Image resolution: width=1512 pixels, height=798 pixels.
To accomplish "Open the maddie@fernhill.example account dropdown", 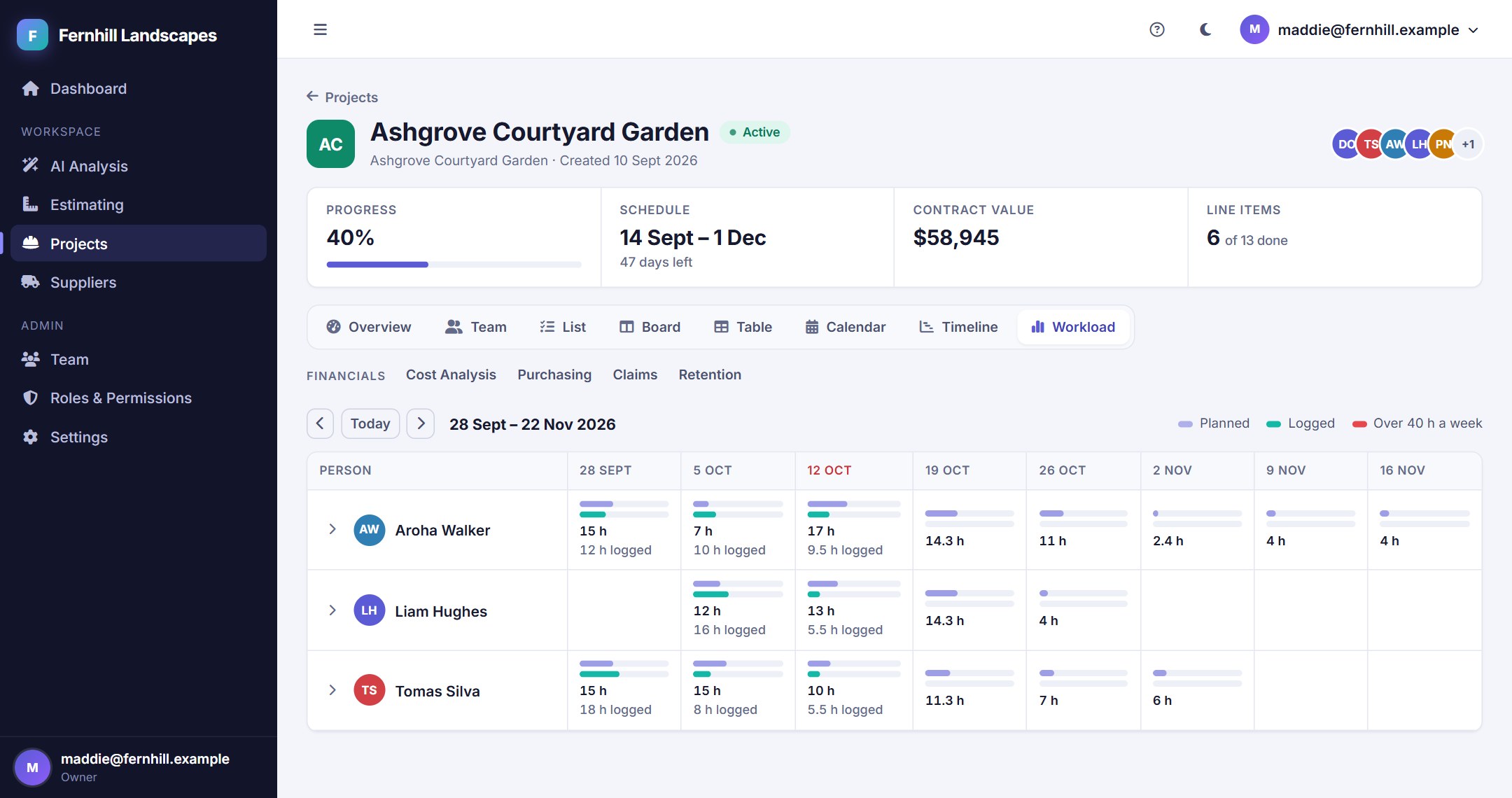I will click(x=1359, y=29).
